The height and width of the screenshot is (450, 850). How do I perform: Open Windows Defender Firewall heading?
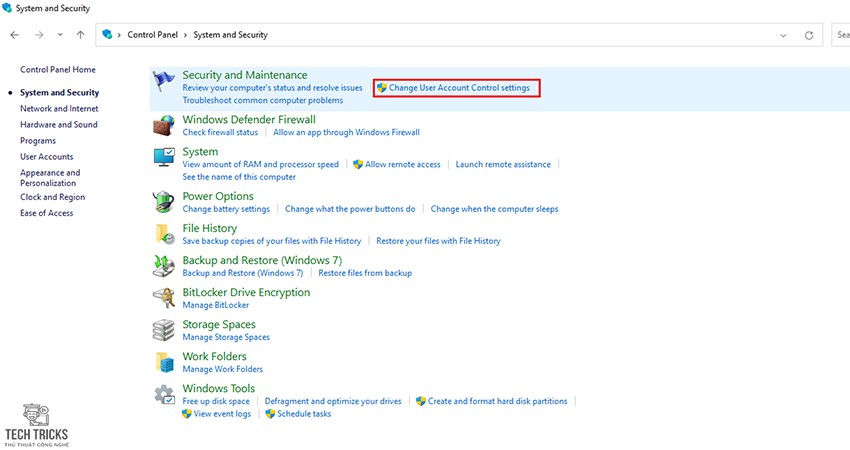click(x=249, y=119)
